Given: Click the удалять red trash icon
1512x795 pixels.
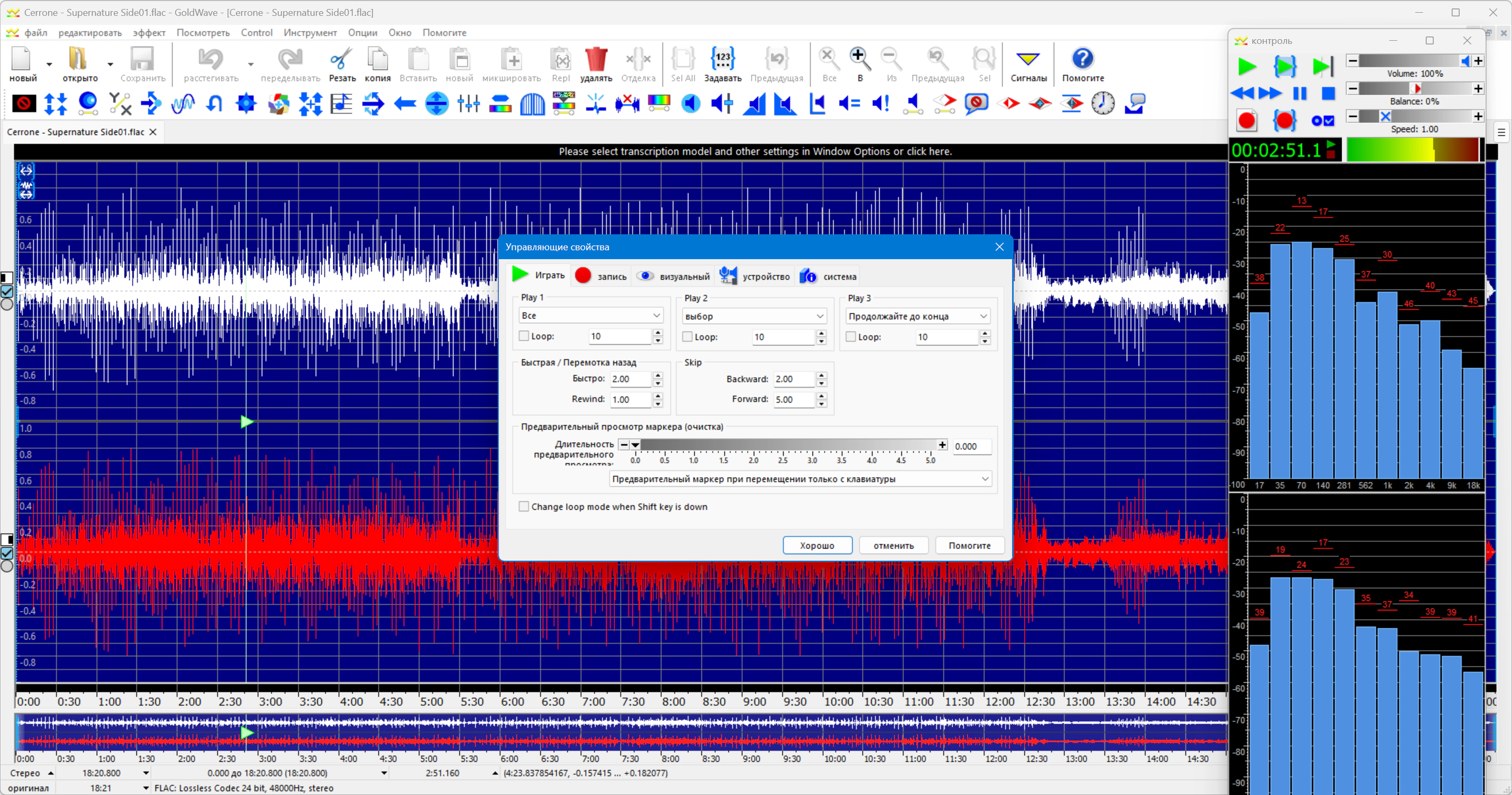Looking at the screenshot, I should point(596,64).
